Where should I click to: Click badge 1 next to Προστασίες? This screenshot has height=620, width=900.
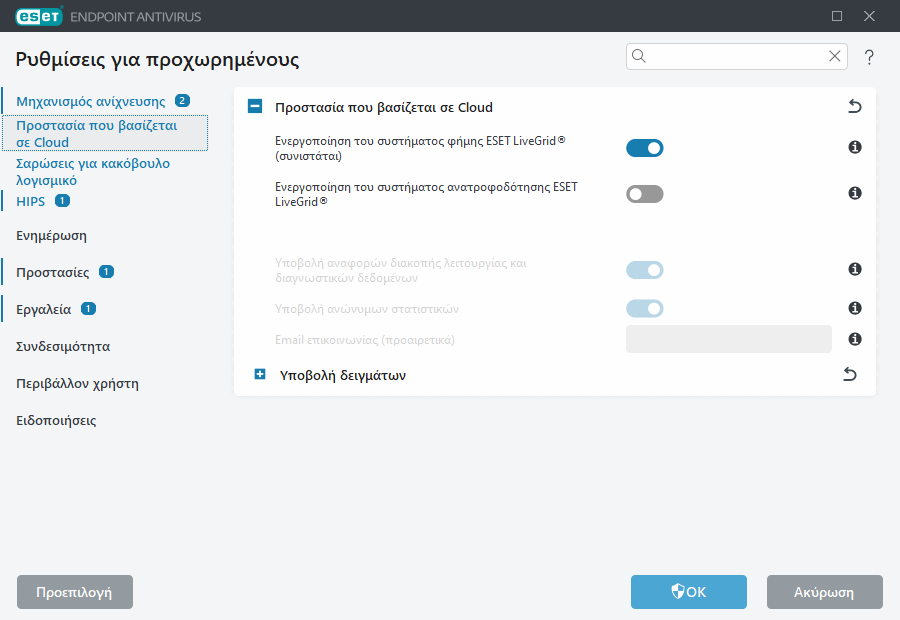pyautogui.click(x=106, y=272)
